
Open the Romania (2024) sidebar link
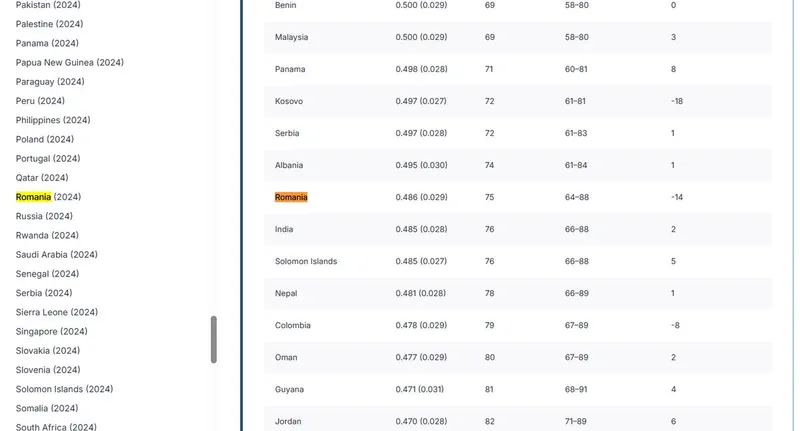click(x=48, y=197)
